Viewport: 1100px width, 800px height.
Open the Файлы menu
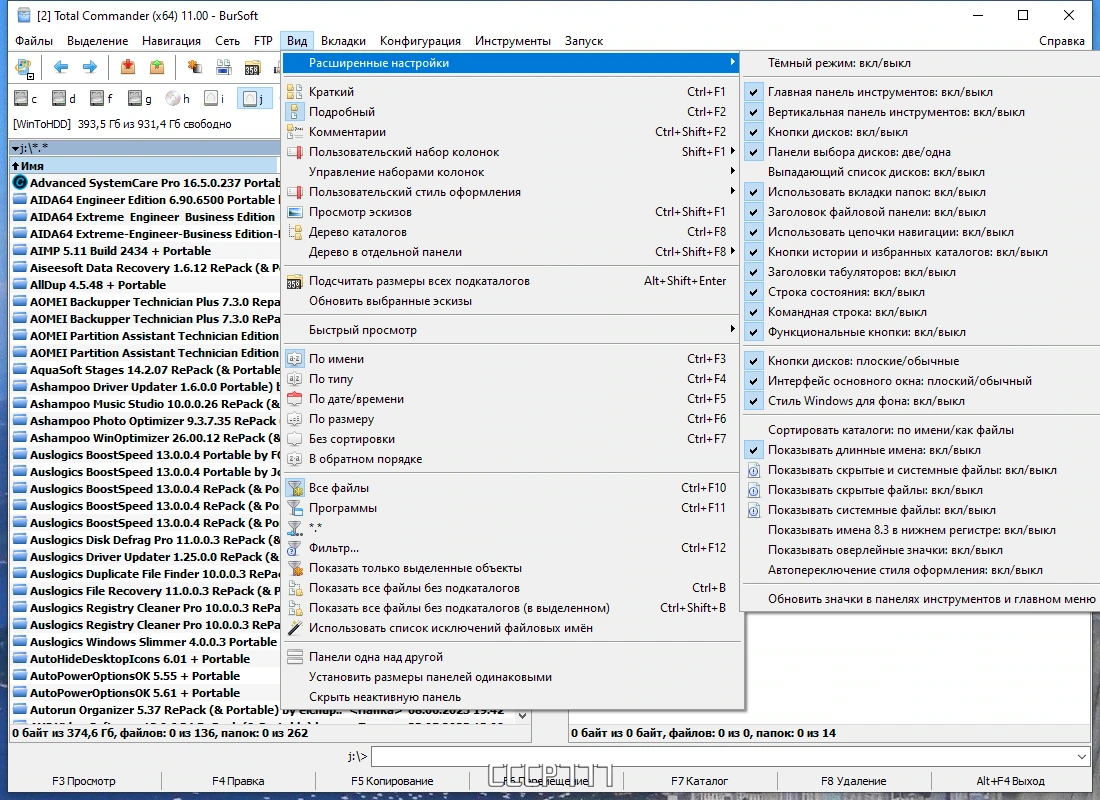[x=34, y=41]
